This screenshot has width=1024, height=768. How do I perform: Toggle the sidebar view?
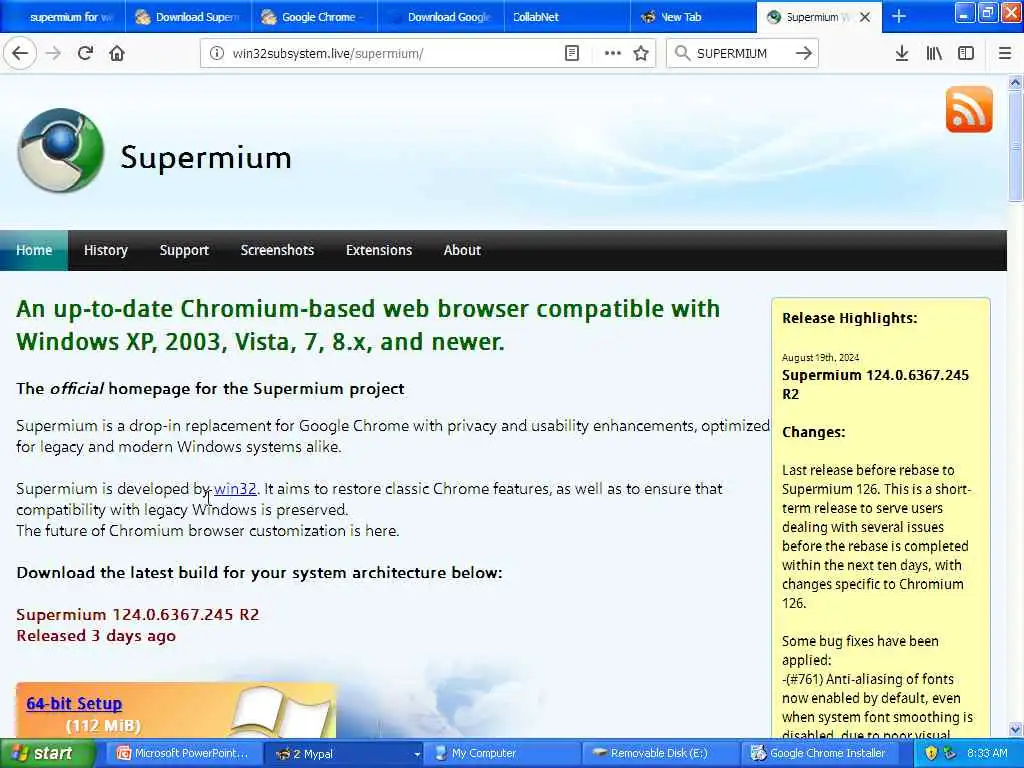966,53
